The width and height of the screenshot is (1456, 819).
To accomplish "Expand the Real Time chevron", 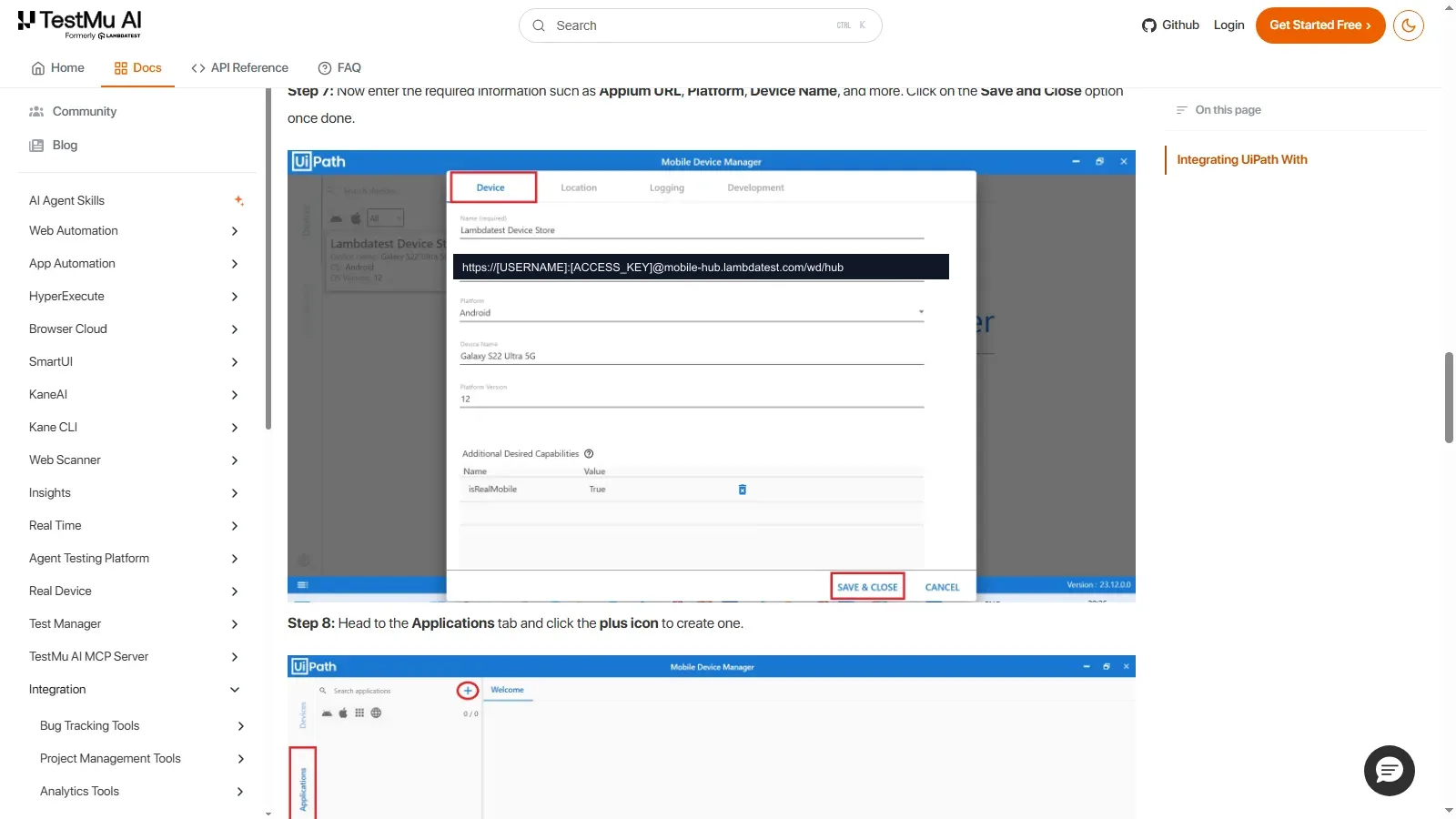I will pyautogui.click(x=235, y=526).
